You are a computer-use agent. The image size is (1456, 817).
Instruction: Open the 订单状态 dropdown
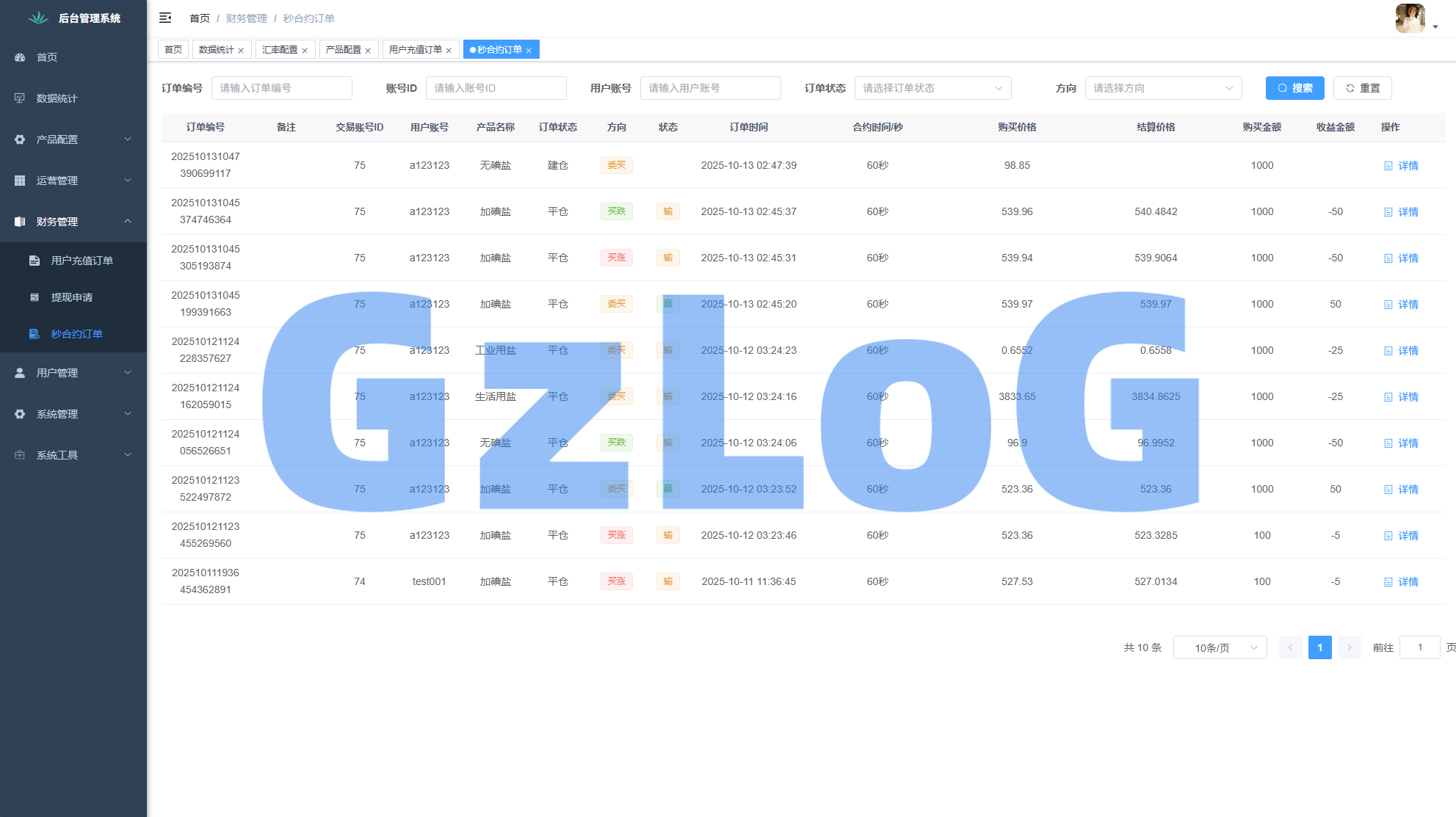pos(932,88)
